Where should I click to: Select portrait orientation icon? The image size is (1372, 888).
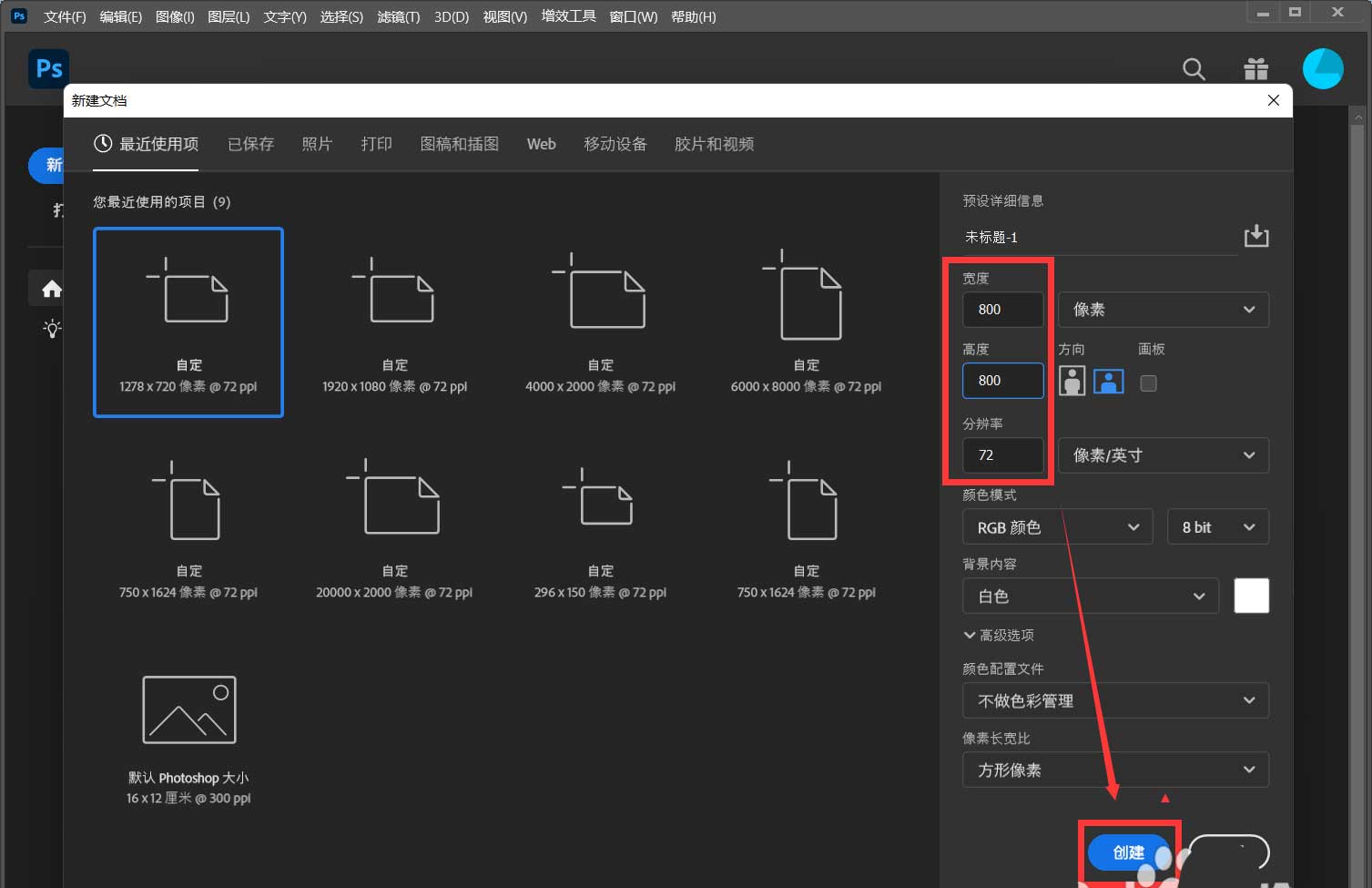(1072, 382)
